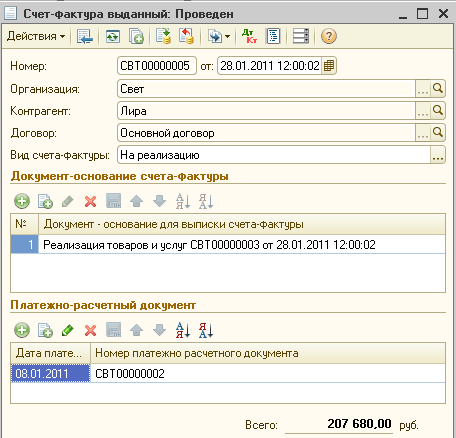Open the create-based-on dropdown arrow
The image size is (456, 438).
[227, 36]
